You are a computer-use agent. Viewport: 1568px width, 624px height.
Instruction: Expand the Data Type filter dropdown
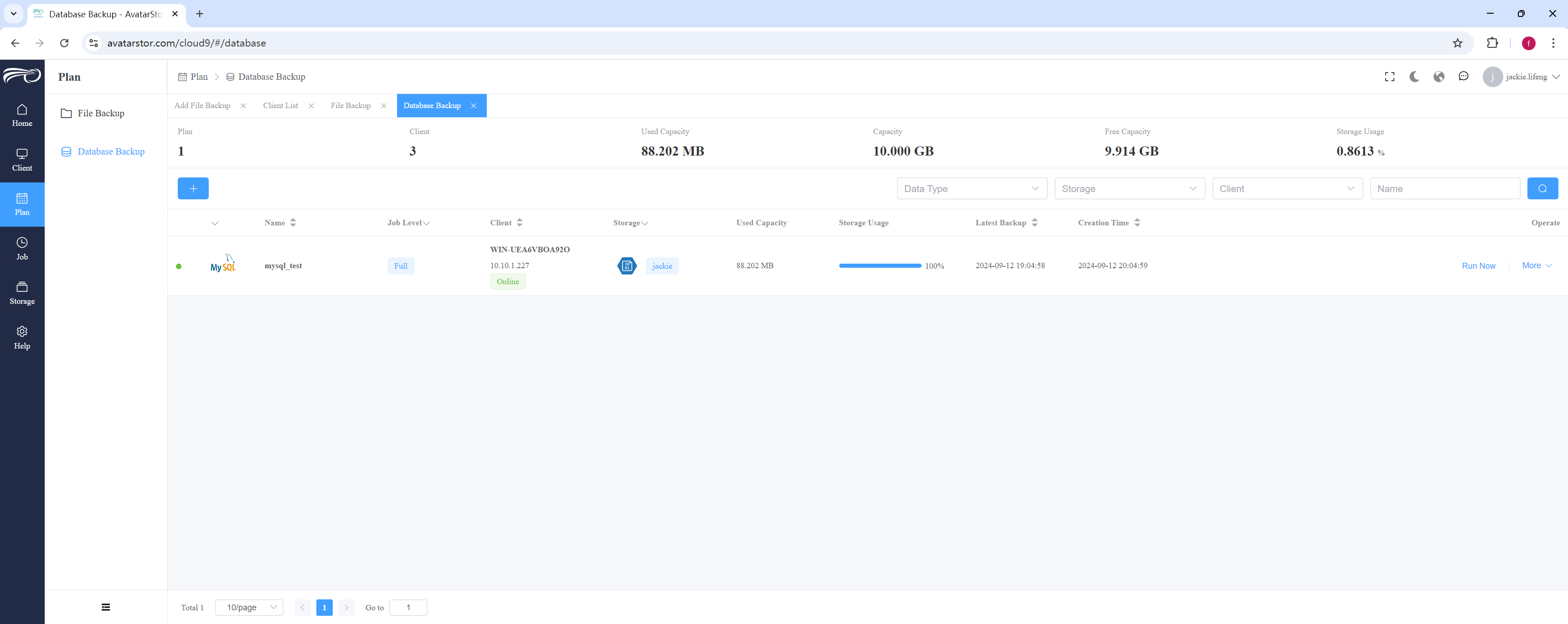(x=971, y=188)
